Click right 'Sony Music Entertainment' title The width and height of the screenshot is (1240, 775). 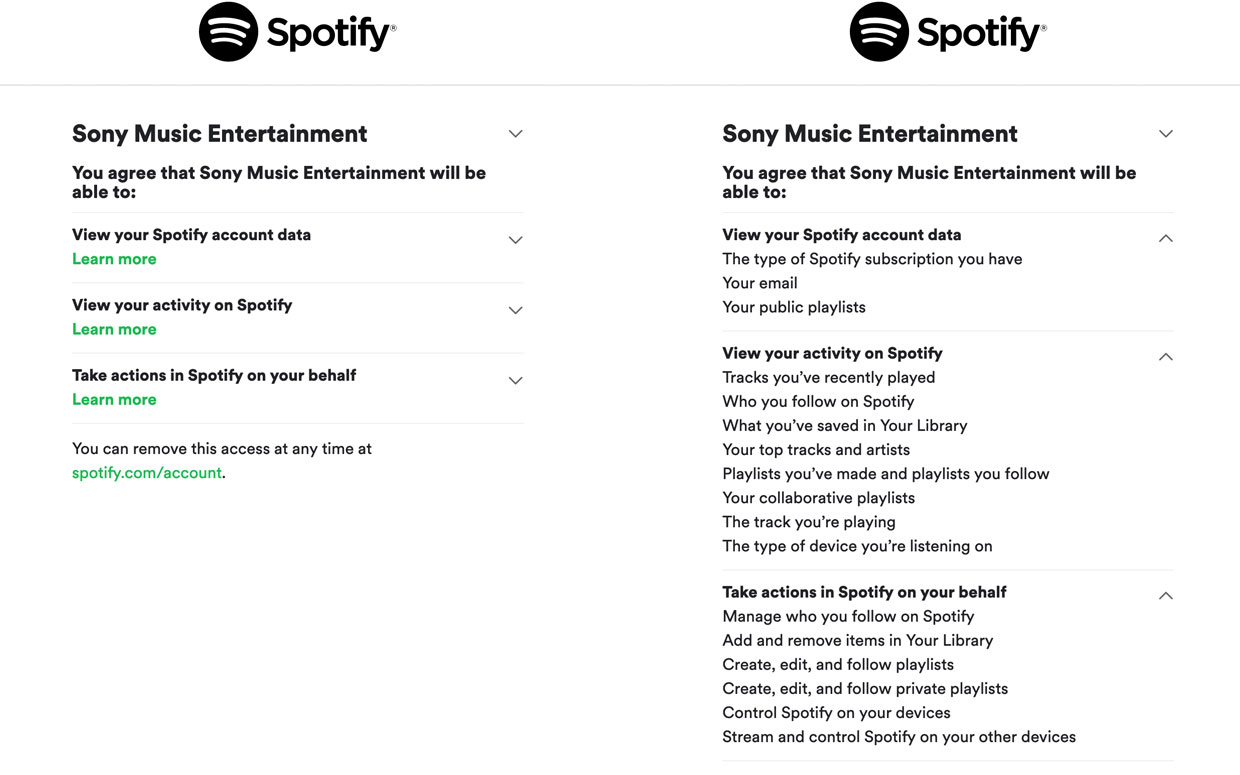(869, 134)
